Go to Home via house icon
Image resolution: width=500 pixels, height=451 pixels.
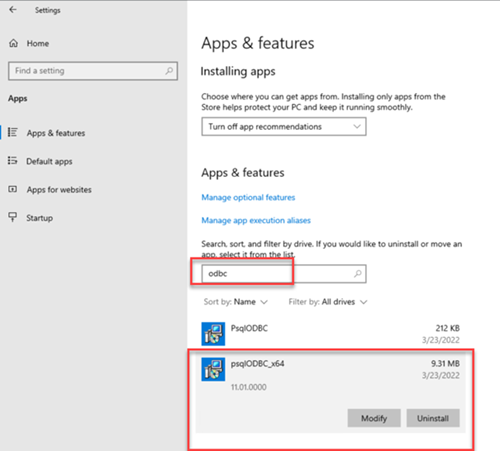(x=13, y=43)
